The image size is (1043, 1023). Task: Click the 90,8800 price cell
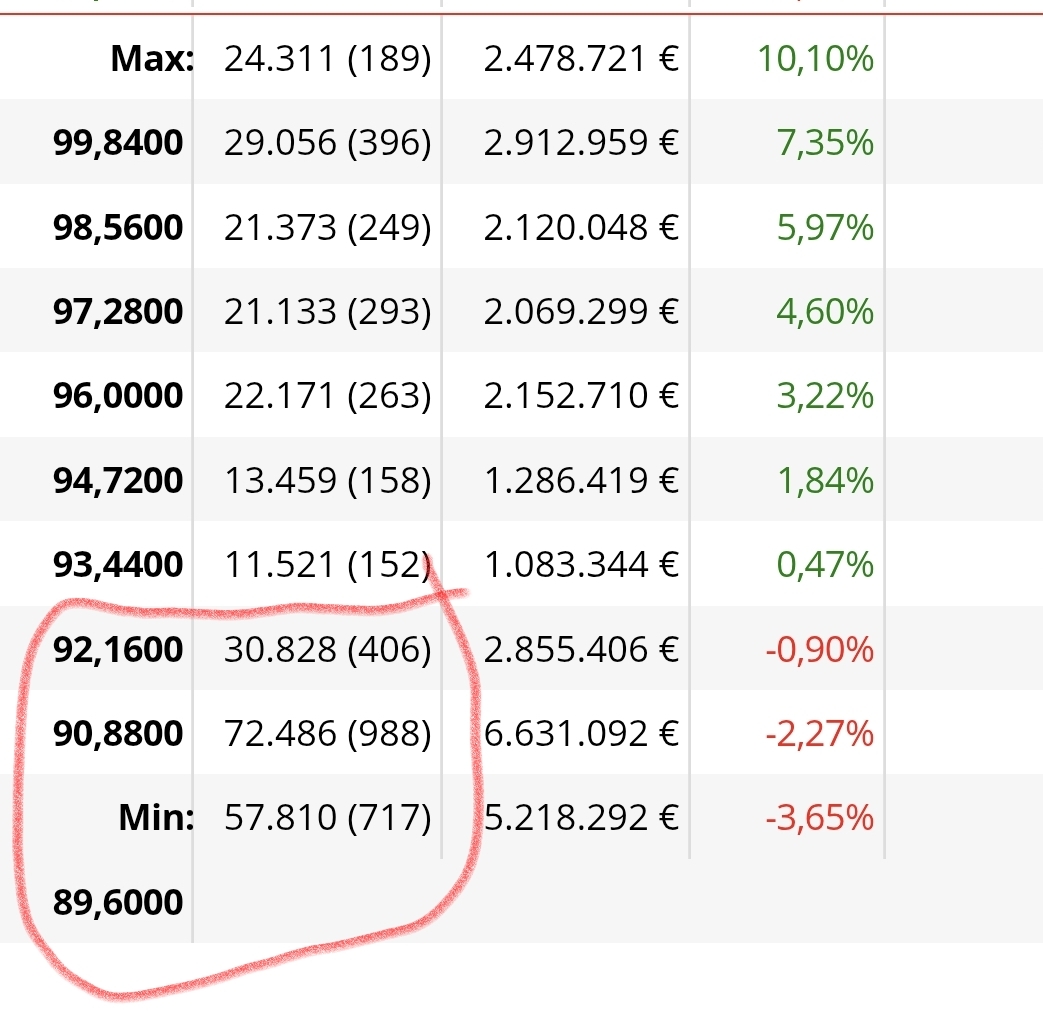coord(118,734)
